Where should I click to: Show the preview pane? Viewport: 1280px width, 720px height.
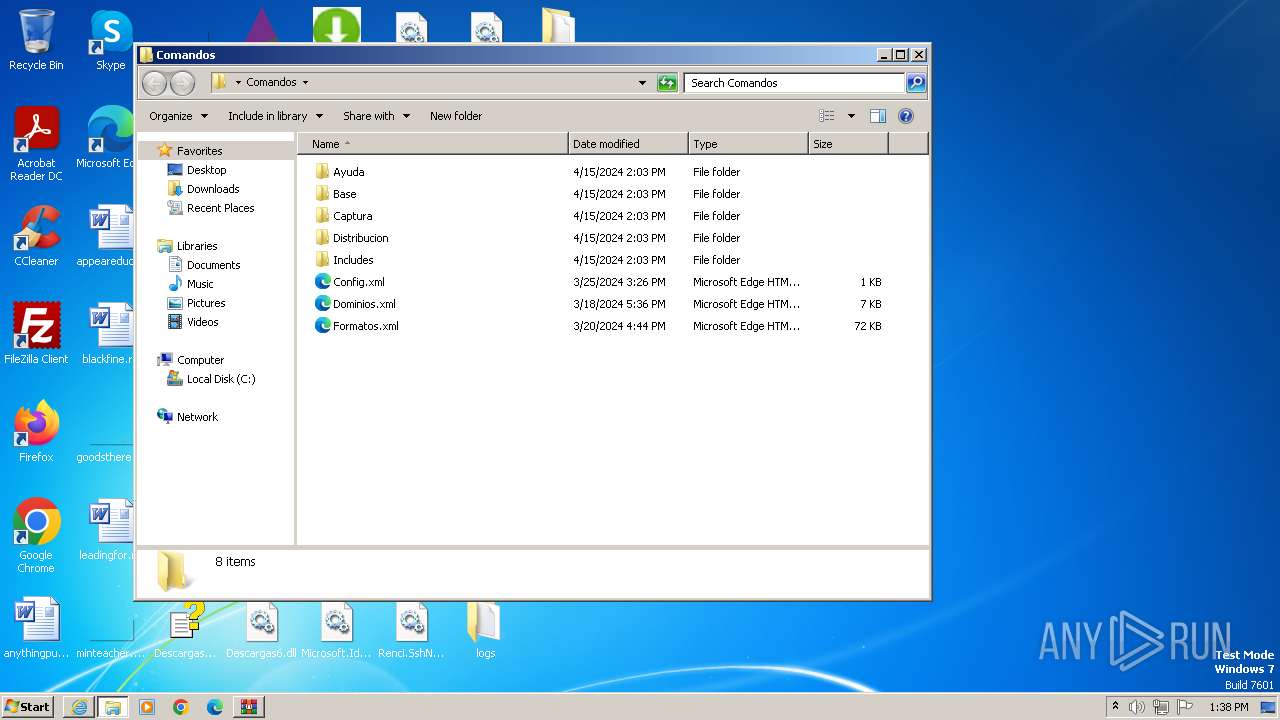click(x=878, y=116)
